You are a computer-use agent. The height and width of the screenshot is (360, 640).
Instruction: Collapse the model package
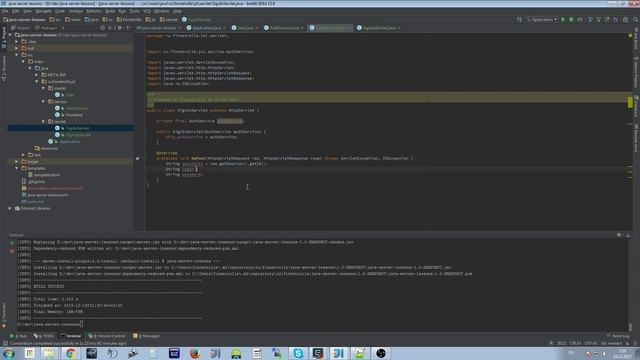coord(43,88)
